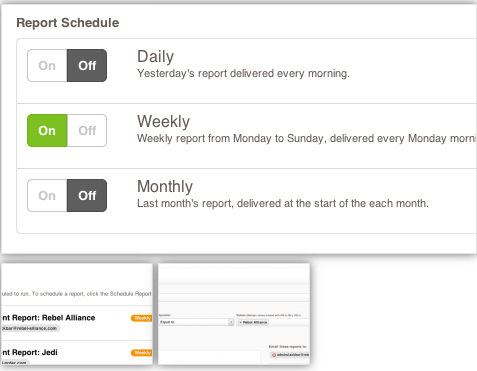Select Off on the Daily report switch
Screen dimensions: 477x371
click(87, 66)
